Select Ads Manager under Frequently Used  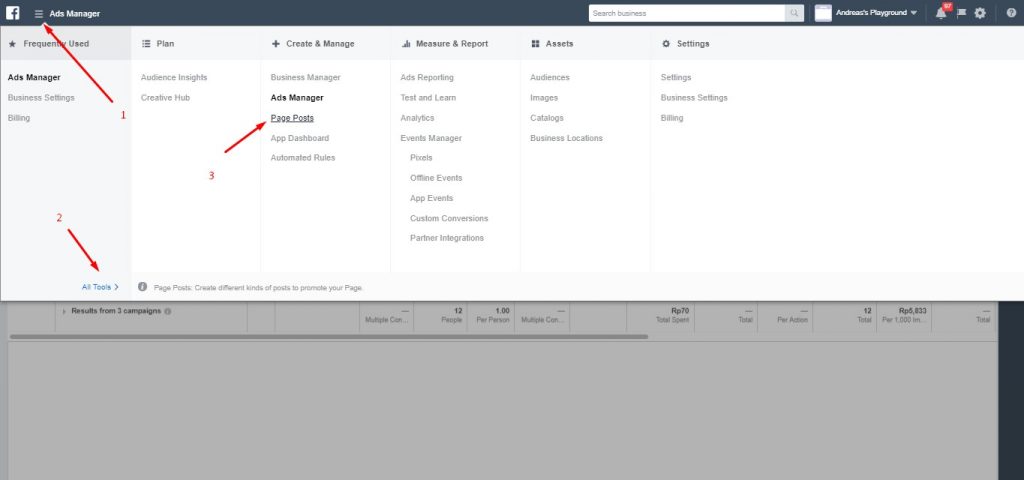click(34, 77)
